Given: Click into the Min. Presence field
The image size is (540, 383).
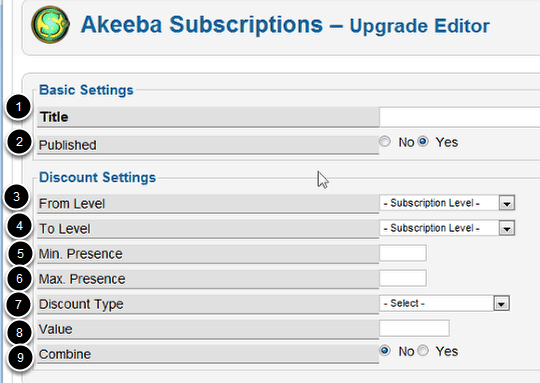Looking at the screenshot, I should click(403, 253).
